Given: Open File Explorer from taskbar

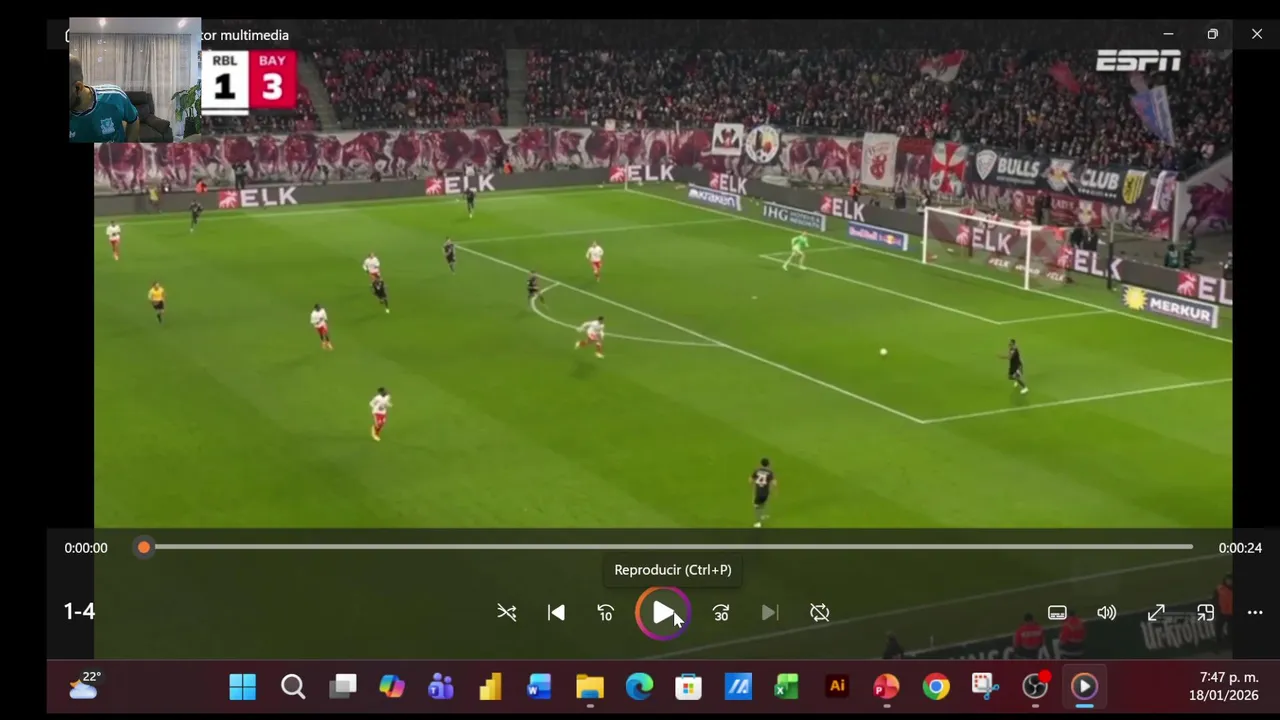Looking at the screenshot, I should point(589,687).
